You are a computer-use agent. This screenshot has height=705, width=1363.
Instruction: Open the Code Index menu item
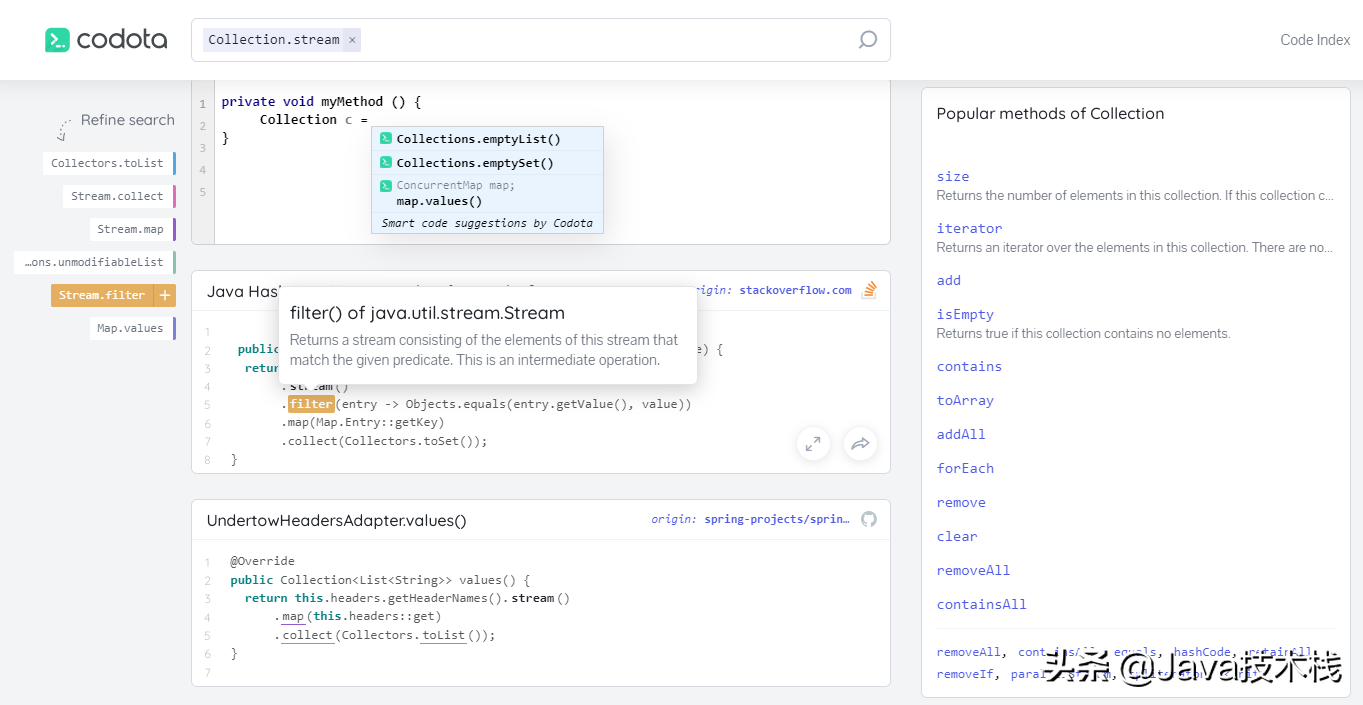1315,40
